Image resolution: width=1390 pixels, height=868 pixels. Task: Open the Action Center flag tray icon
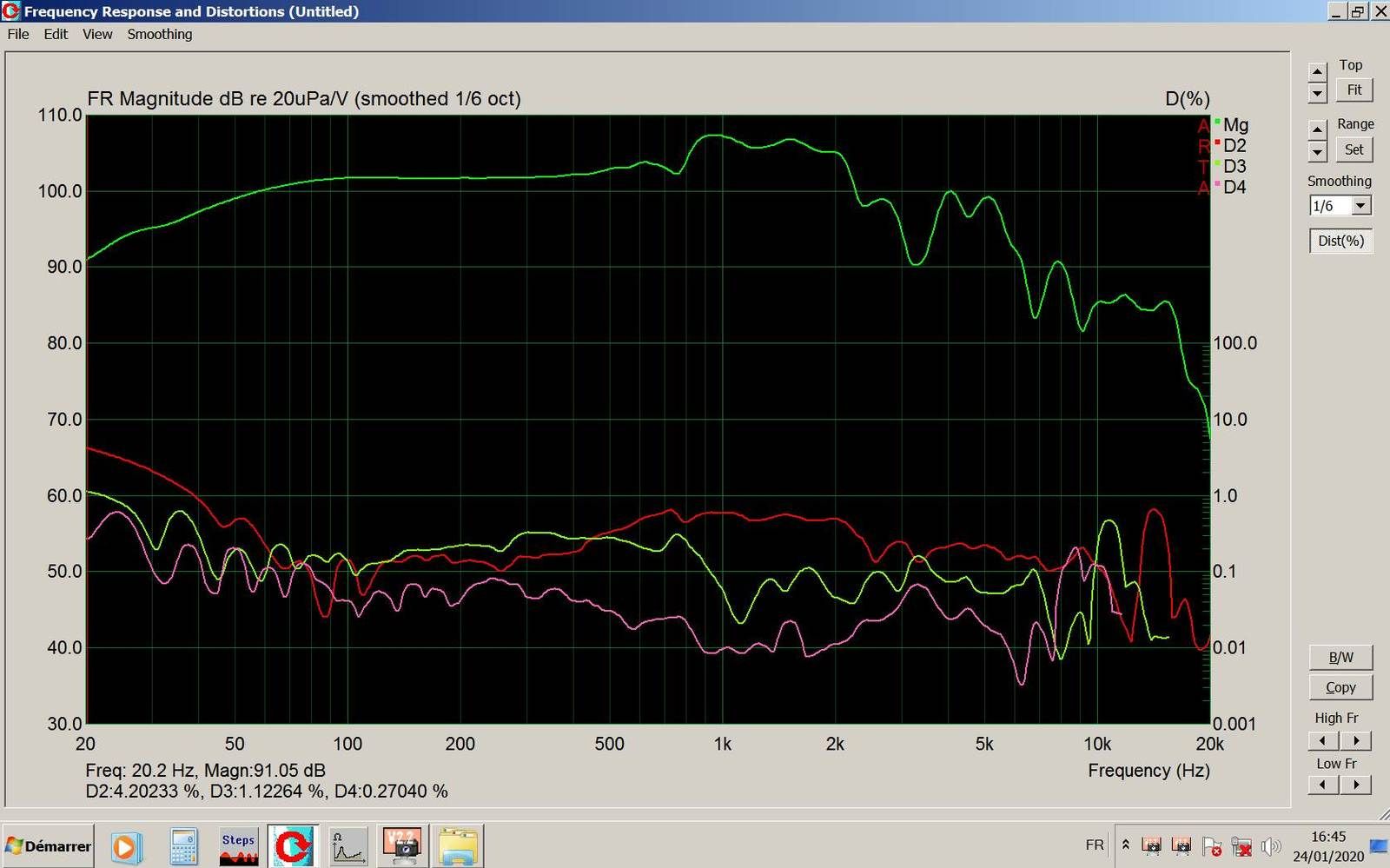pyautogui.click(x=1212, y=846)
